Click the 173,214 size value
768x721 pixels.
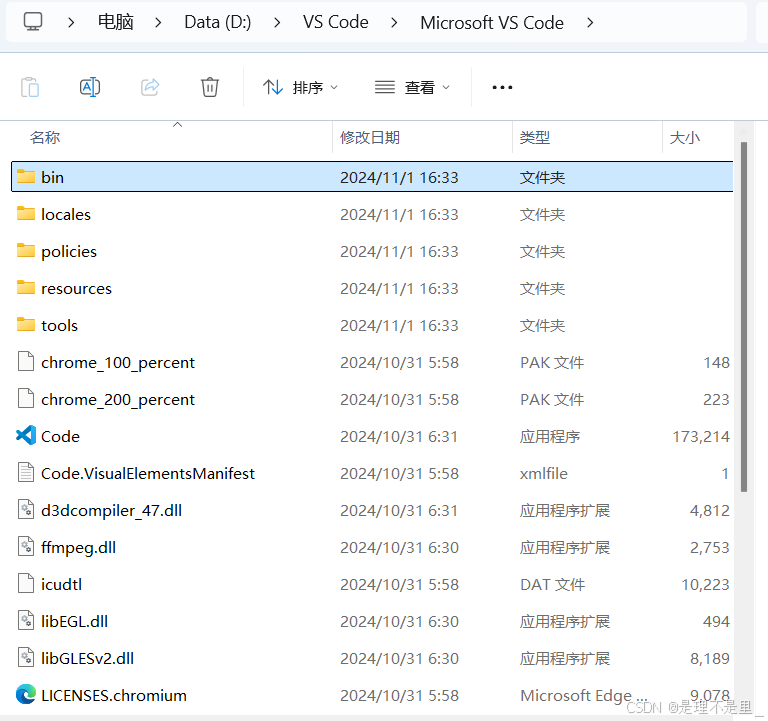[701, 436]
